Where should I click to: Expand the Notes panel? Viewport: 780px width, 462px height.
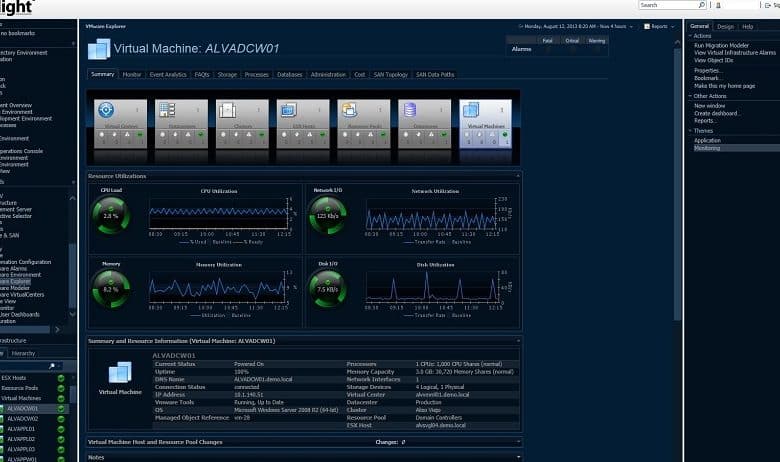(518, 457)
